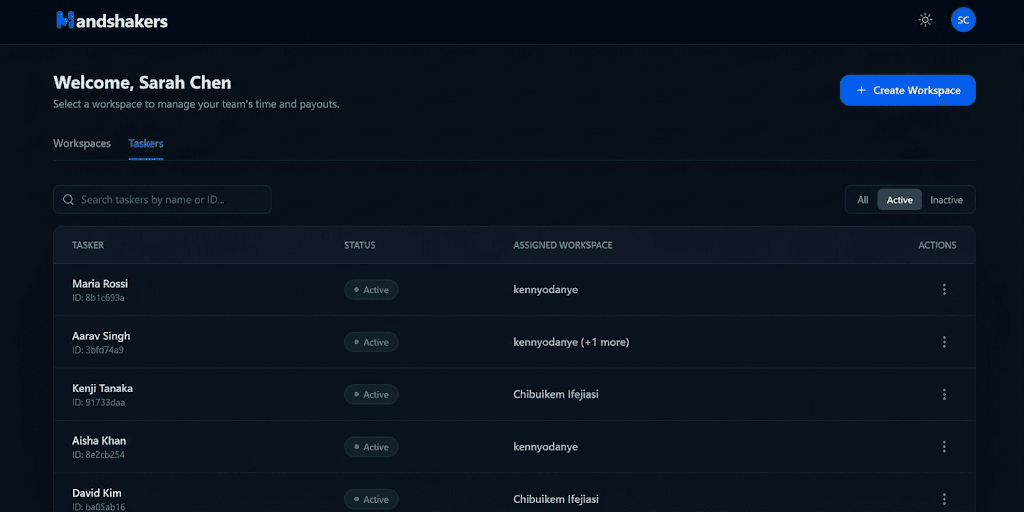
Task: Click the Handshakers logo
Action: tap(112, 20)
